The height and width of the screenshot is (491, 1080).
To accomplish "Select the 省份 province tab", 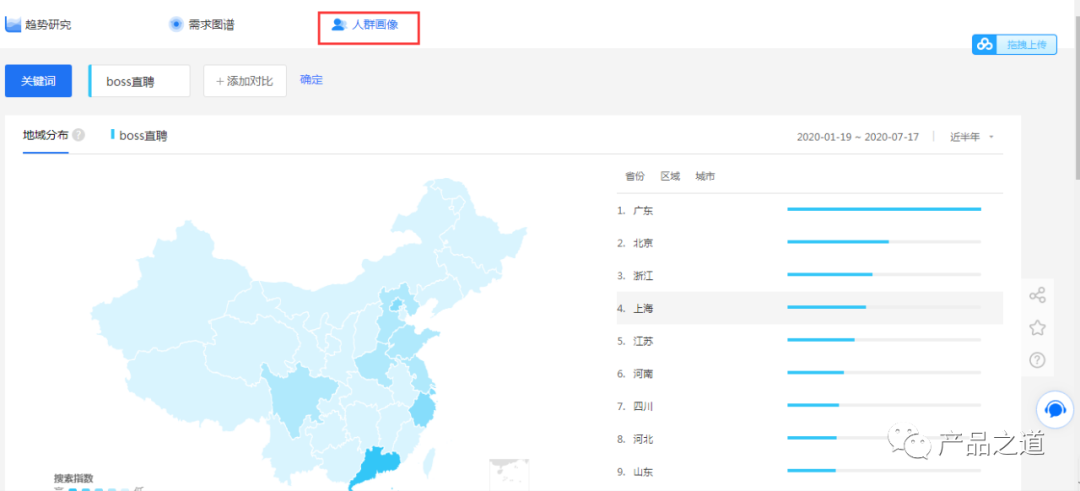I will click(x=634, y=176).
